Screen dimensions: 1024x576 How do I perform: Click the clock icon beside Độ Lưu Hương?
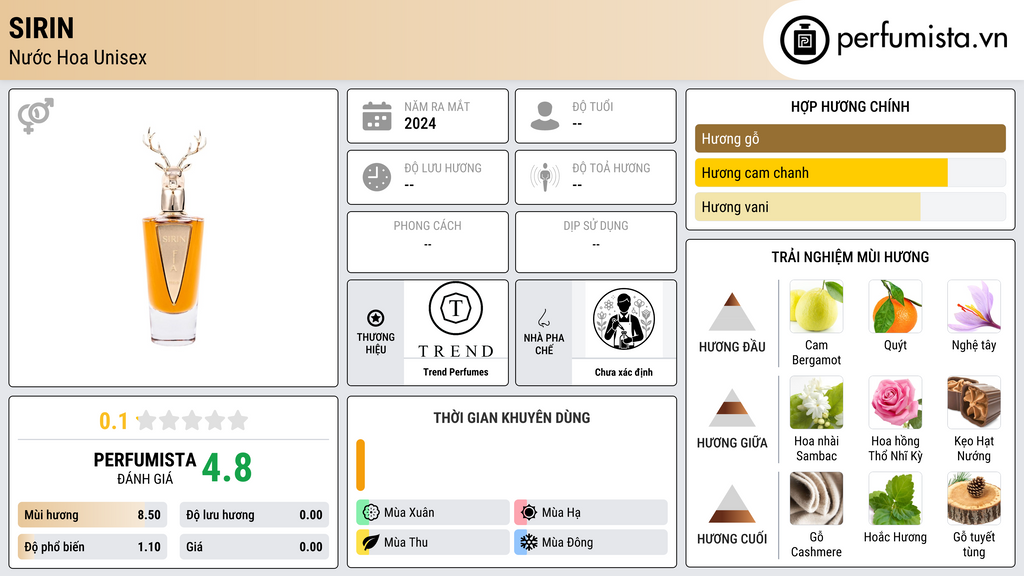coord(377,177)
